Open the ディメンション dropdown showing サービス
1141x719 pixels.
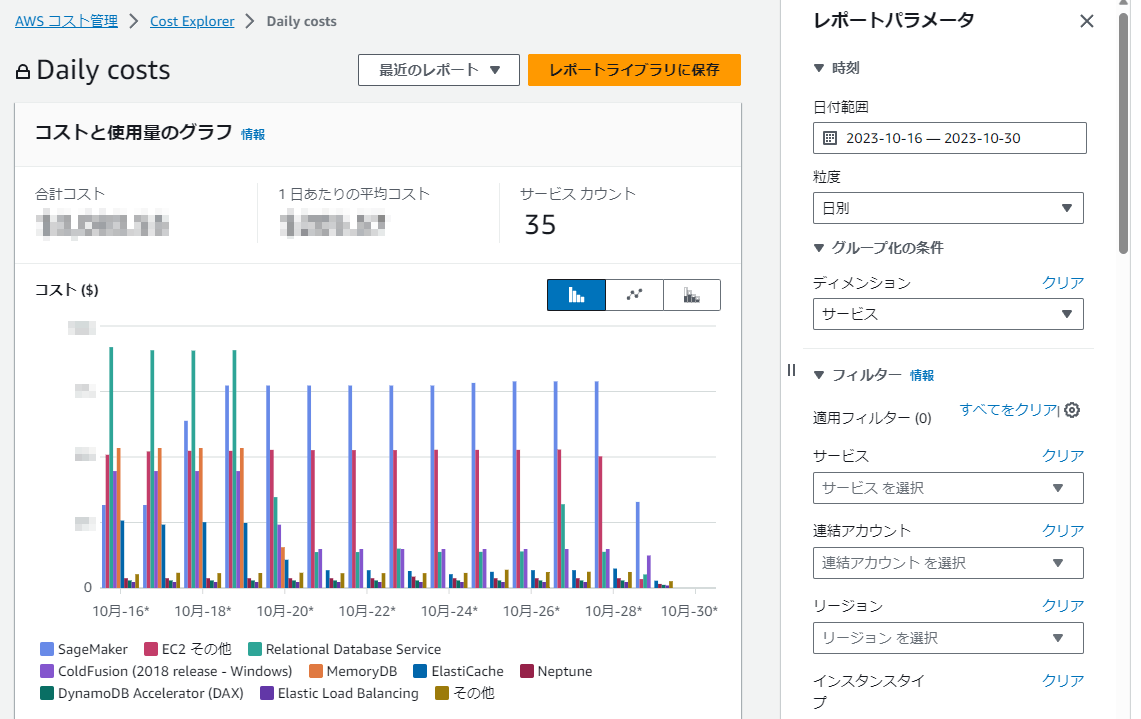(947, 313)
